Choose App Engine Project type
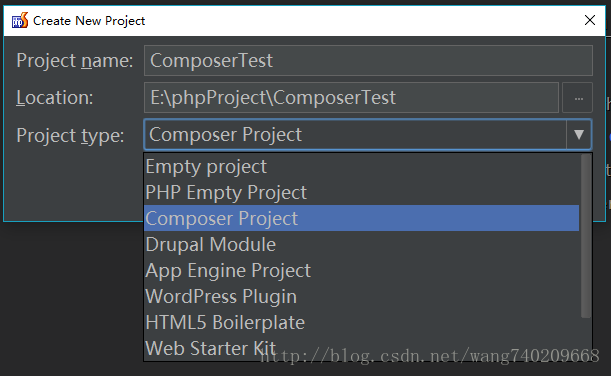 pos(362,270)
